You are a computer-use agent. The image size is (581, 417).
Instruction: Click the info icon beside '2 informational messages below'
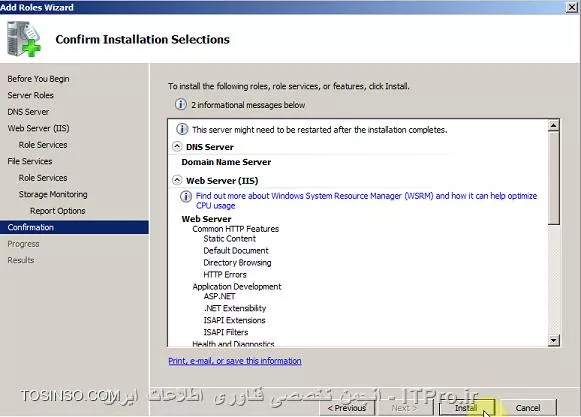(x=180, y=105)
